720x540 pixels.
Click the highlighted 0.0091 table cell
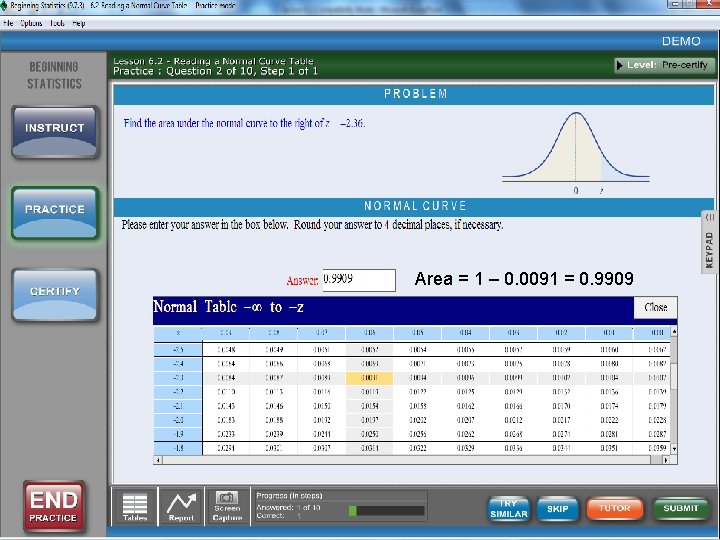pos(369,378)
